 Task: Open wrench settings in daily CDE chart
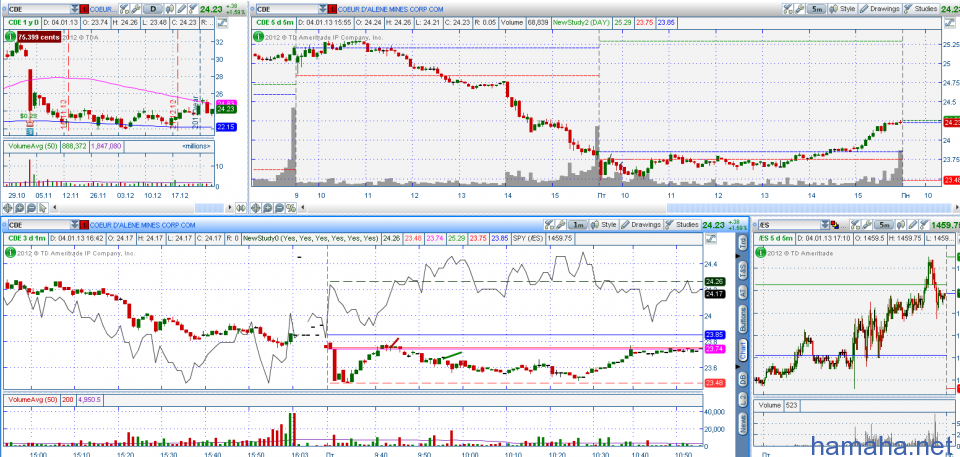tap(136, 9)
